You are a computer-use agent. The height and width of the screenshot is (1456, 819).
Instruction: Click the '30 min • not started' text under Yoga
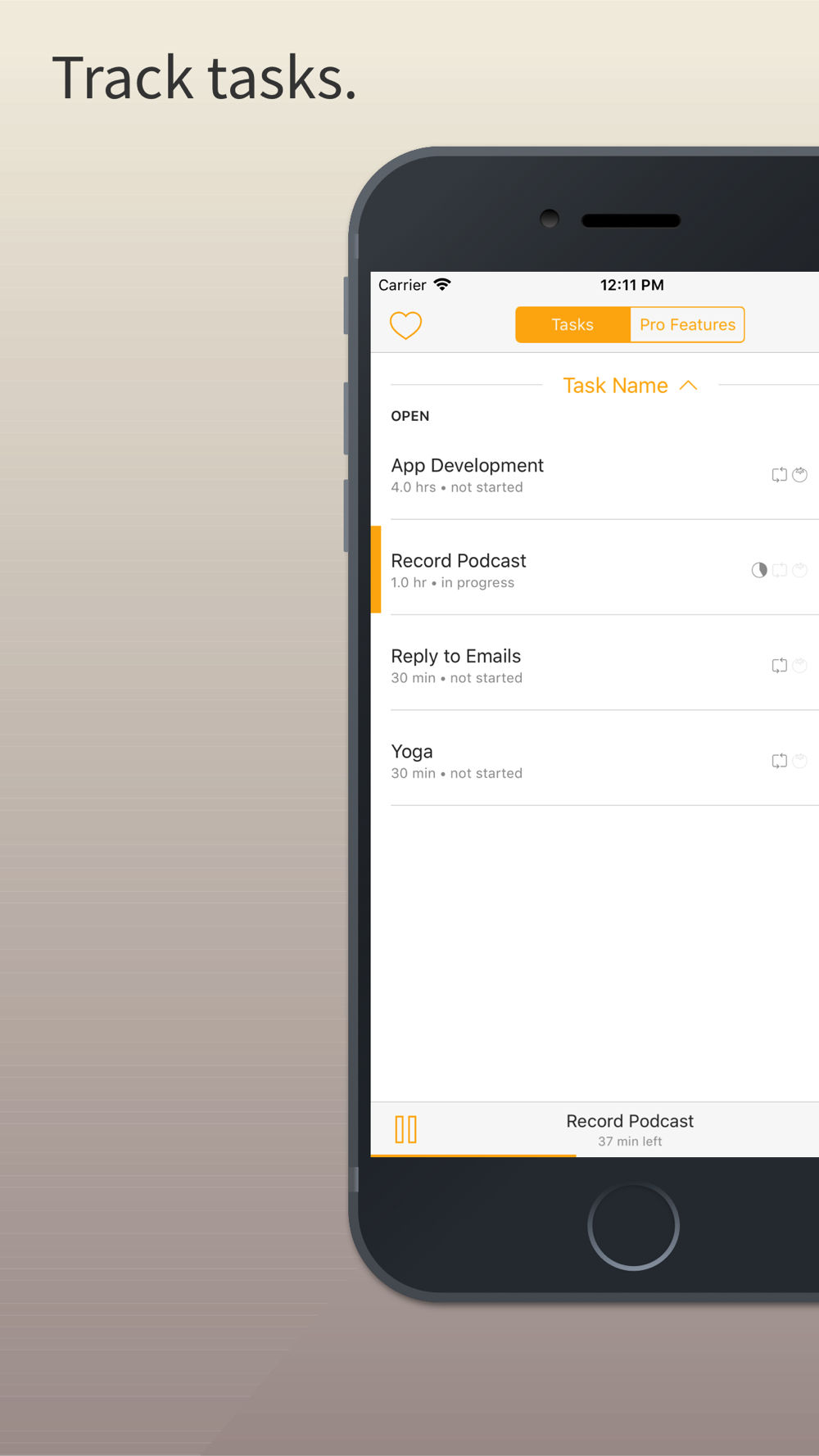(457, 773)
